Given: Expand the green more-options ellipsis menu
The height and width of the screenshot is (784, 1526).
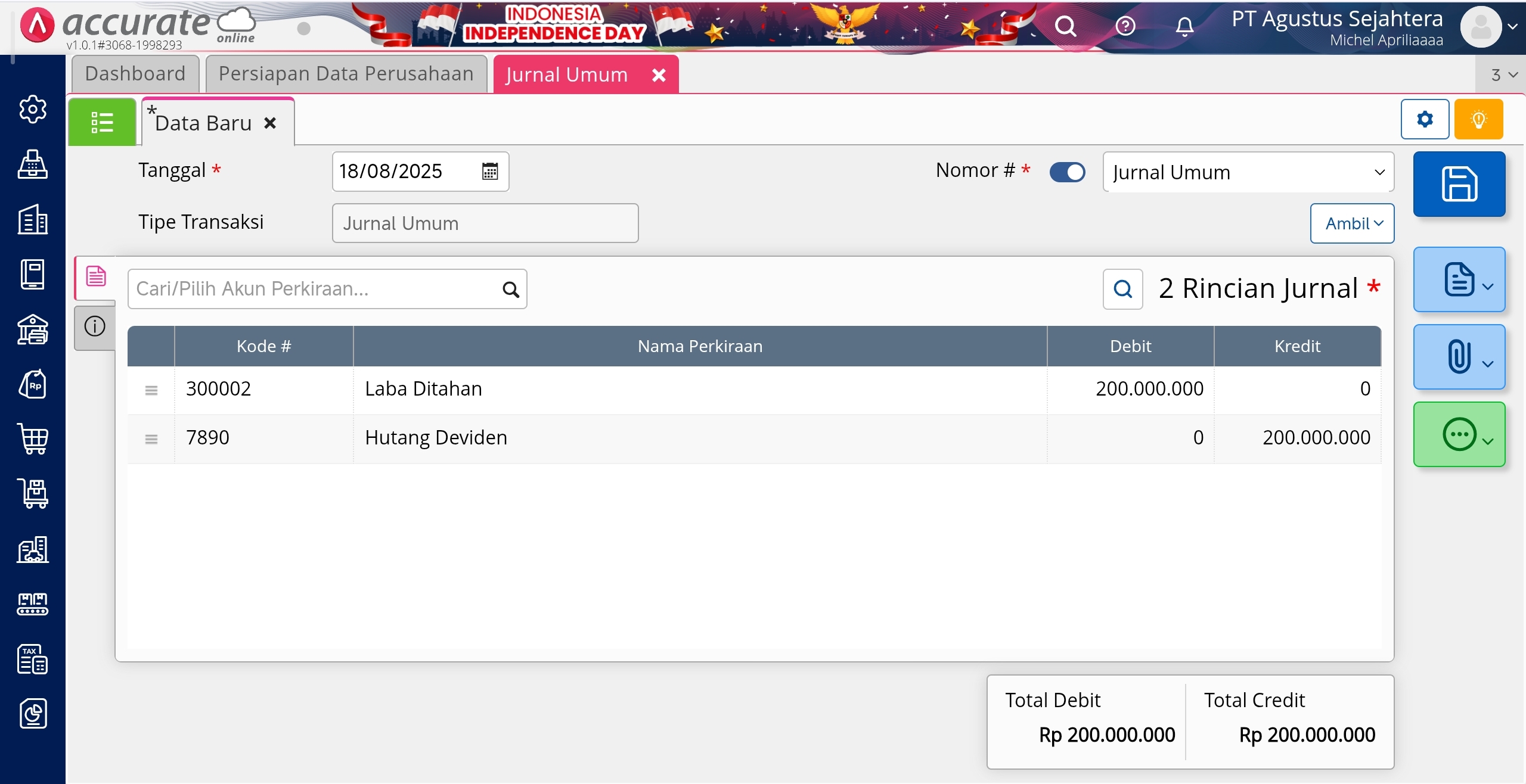Looking at the screenshot, I should tap(1459, 434).
